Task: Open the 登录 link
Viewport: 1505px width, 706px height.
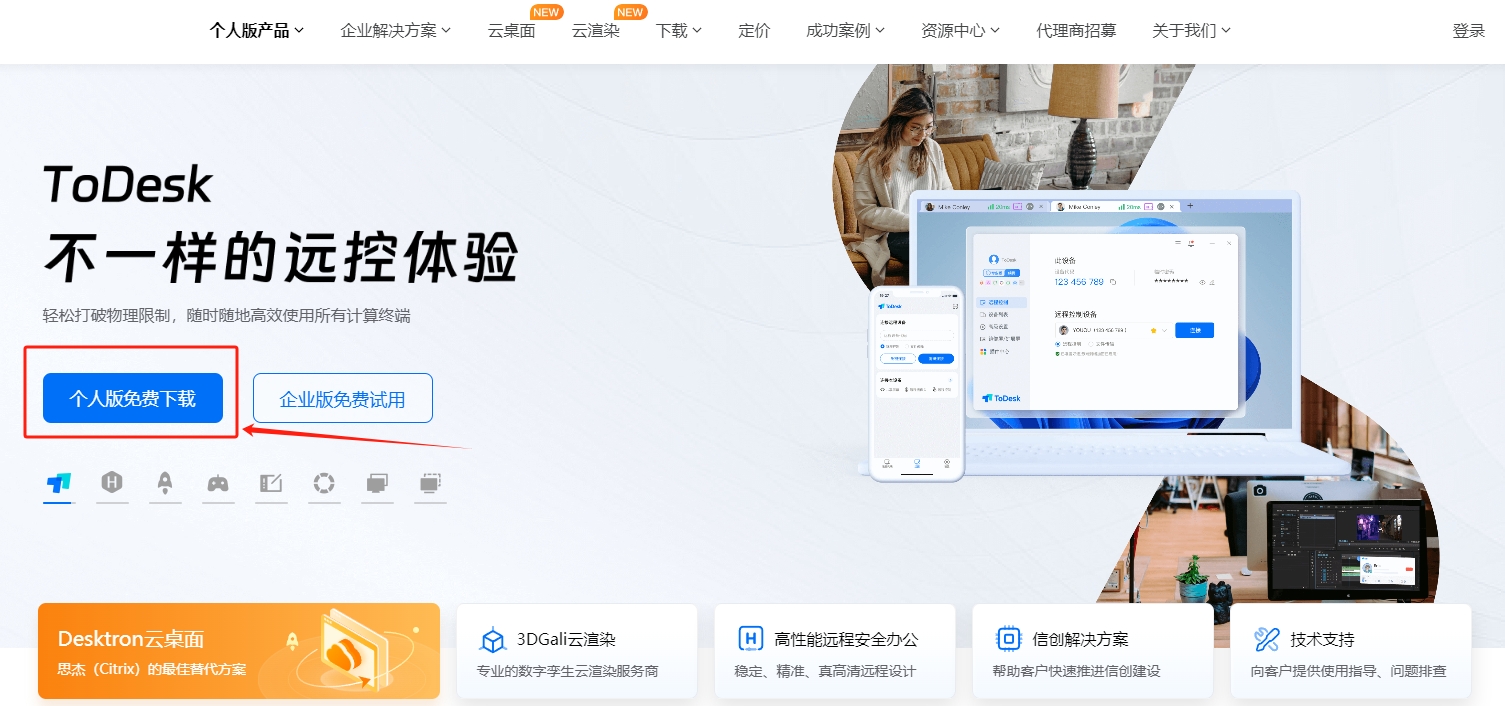Action: click(1468, 30)
